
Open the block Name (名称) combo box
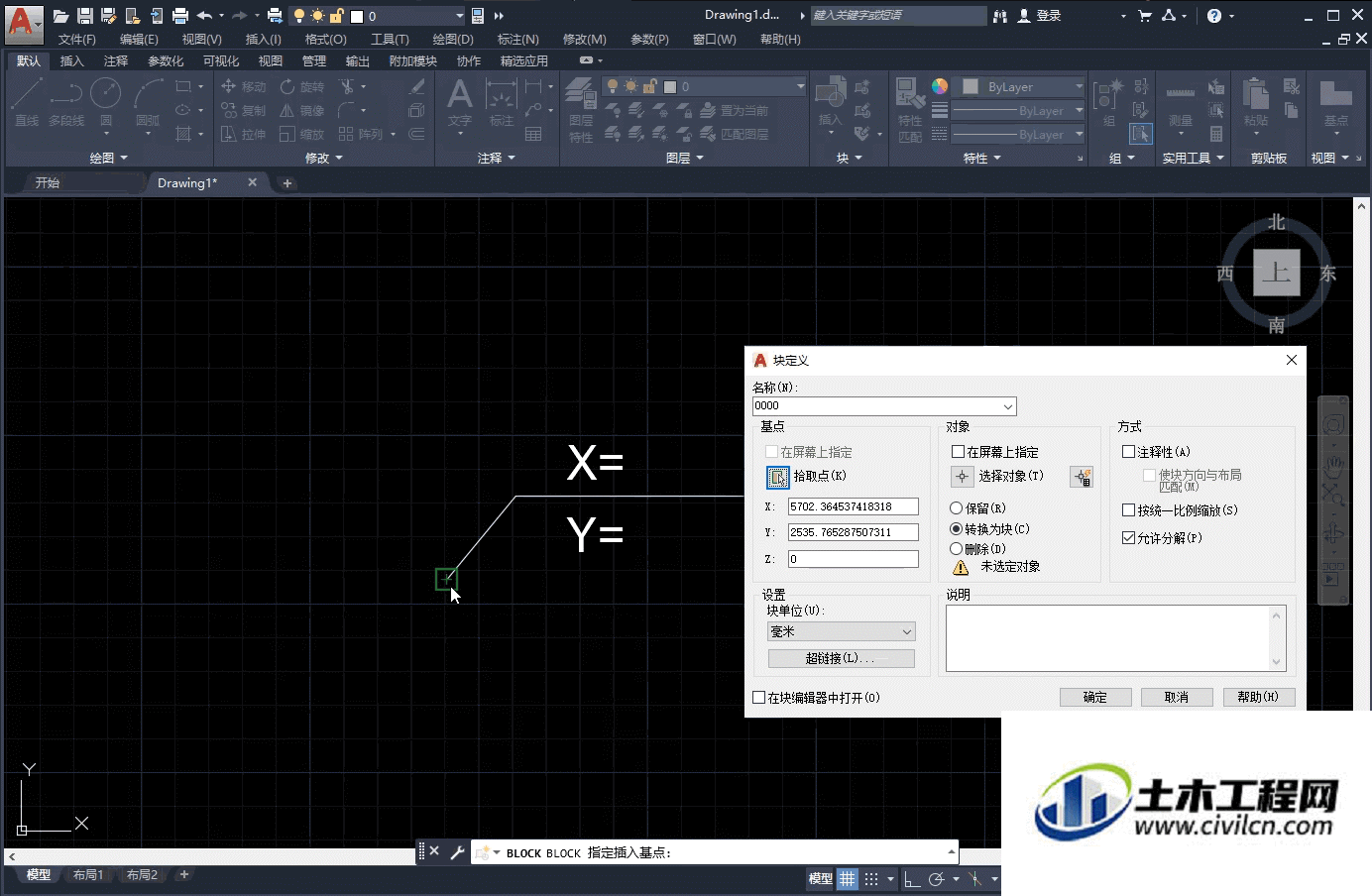click(884, 406)
